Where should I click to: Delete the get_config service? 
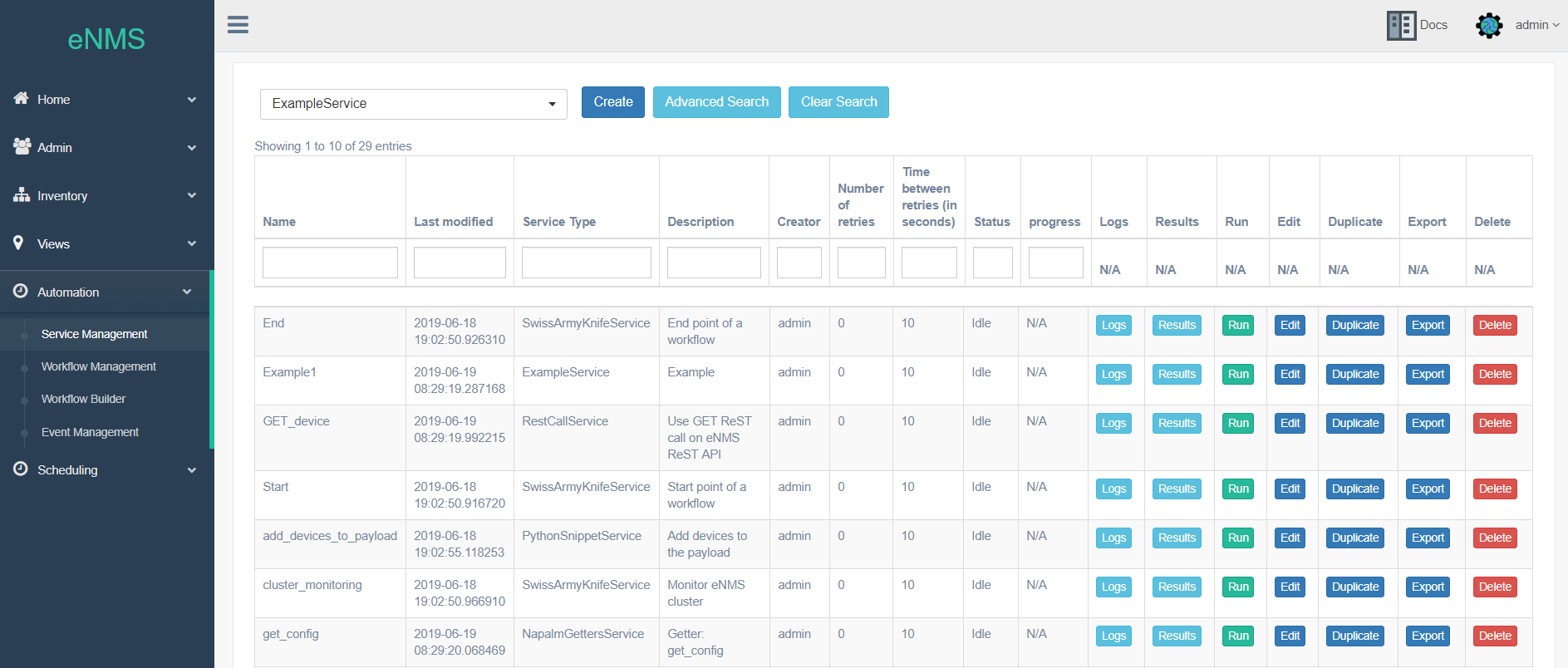[1495, 636]
